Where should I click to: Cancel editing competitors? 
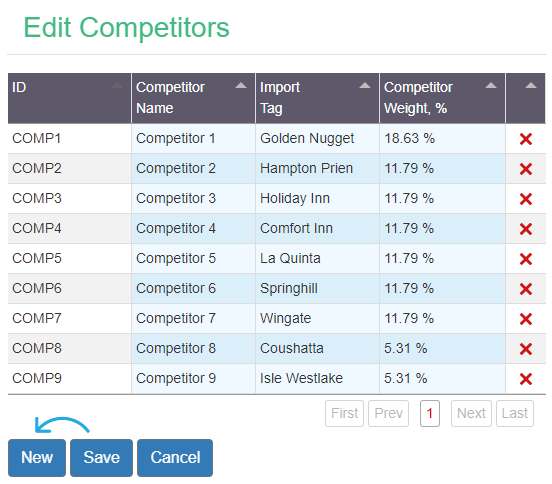pyautogui.click(x=175, y=458)
